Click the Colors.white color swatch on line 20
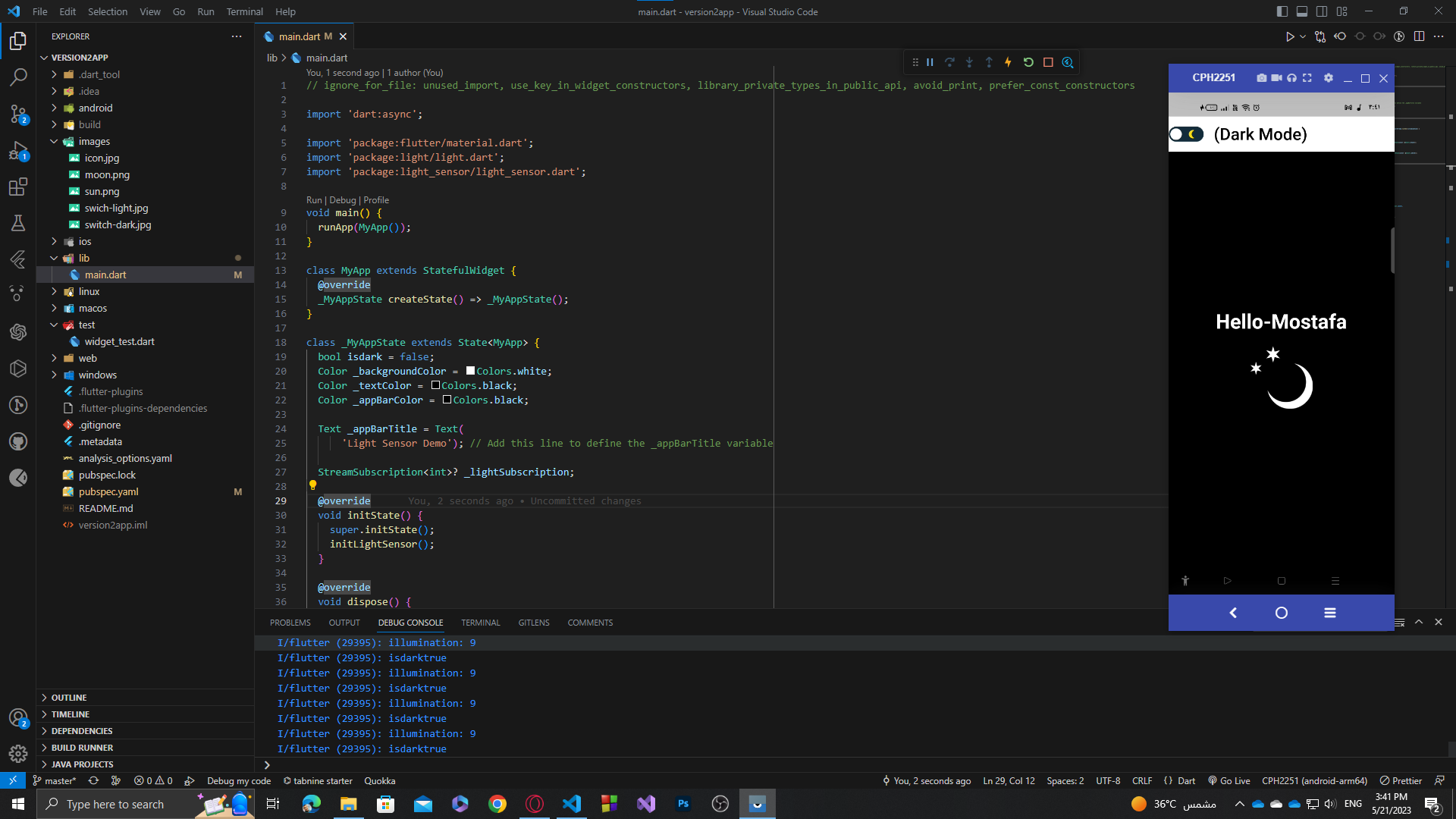This screenshot has height=819, width=1456. coord(470,371)
